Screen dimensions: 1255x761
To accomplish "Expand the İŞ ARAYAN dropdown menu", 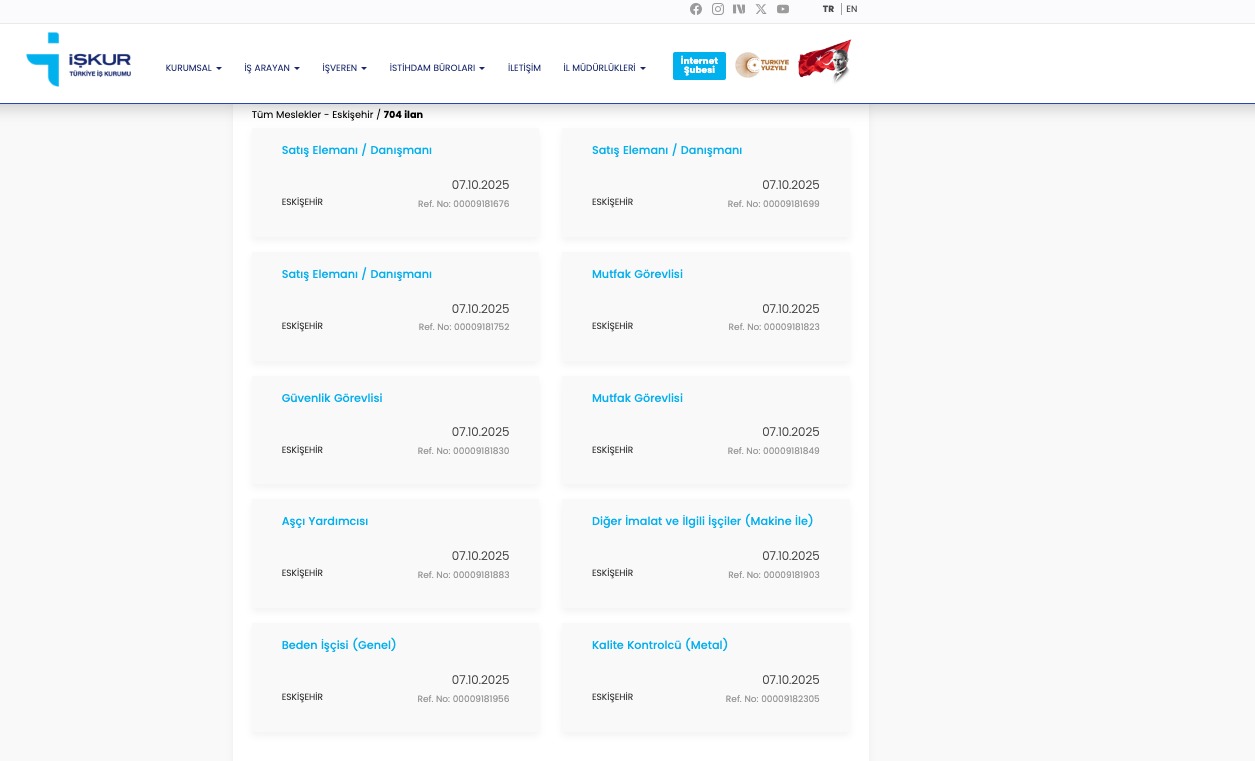I will click(271, 68).
